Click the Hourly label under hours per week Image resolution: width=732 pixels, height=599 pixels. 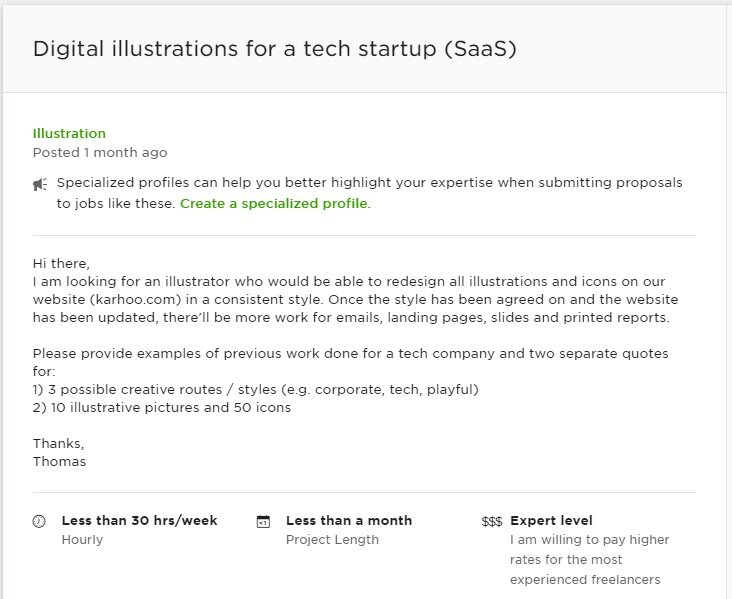[82, 540]
